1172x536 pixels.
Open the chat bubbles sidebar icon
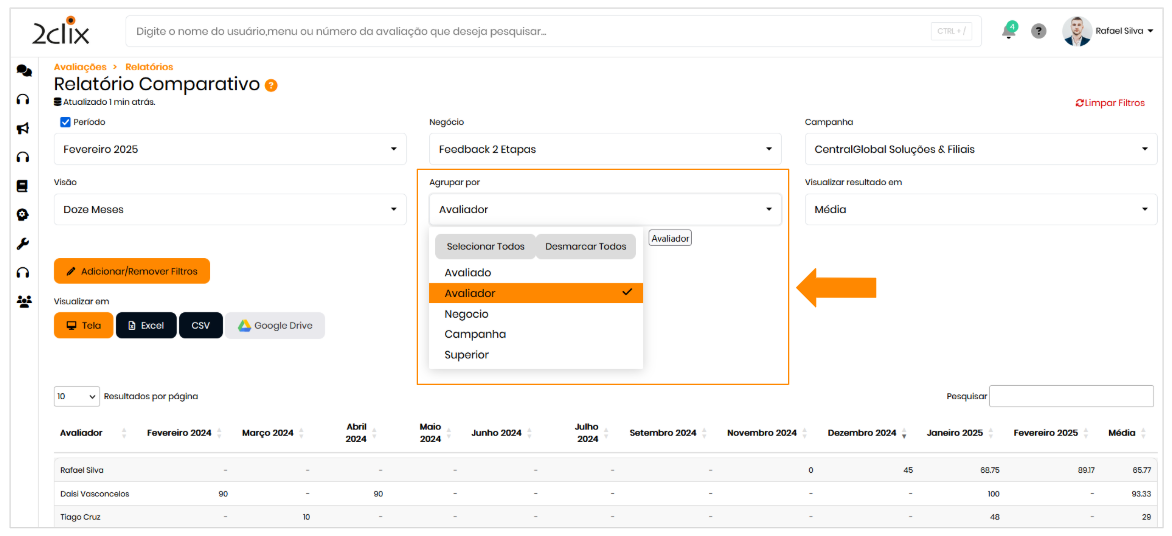23,70
